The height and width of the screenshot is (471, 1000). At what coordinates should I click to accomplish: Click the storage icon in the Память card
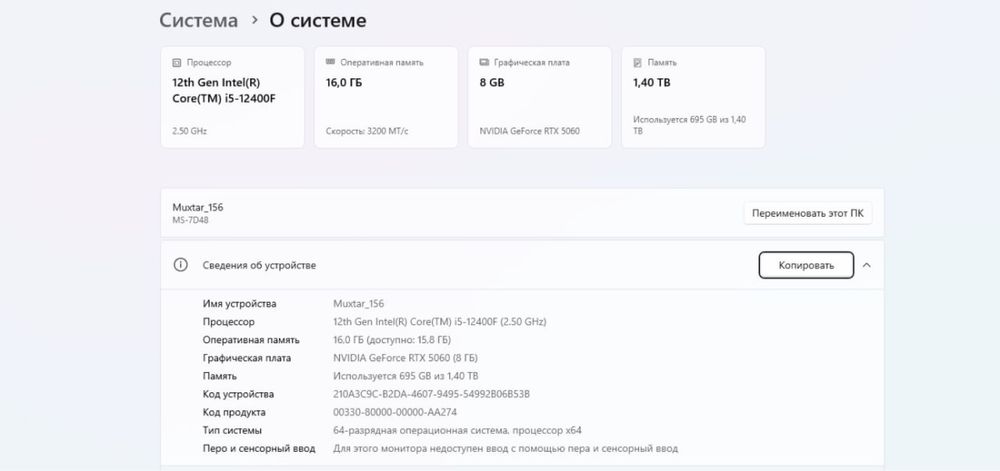click(x=637, y=62)
